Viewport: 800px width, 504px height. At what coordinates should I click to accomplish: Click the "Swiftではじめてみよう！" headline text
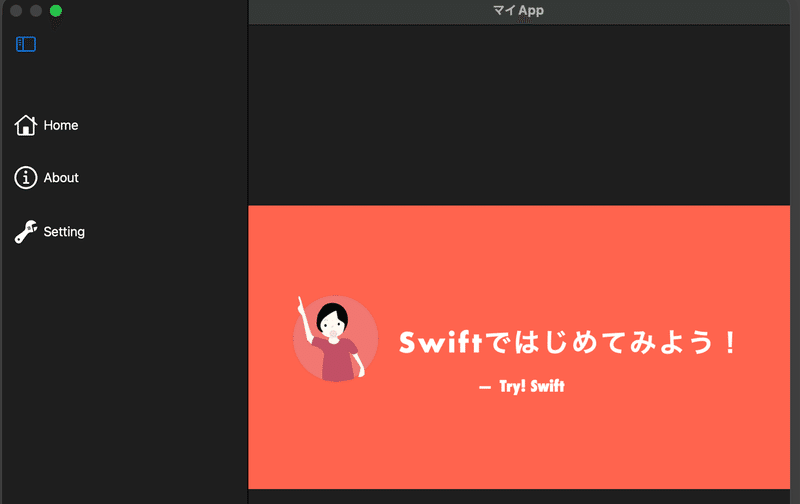tap(568, 342)
